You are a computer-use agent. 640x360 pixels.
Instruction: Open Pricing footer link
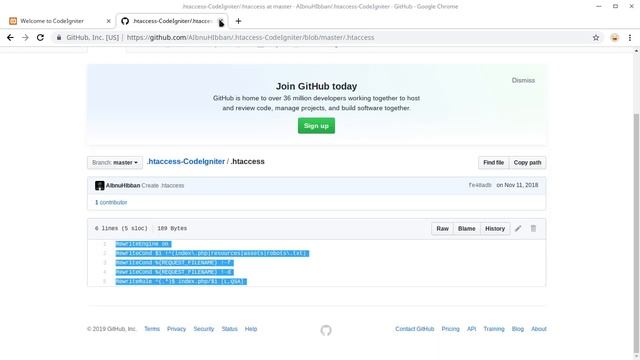point(451,329)
